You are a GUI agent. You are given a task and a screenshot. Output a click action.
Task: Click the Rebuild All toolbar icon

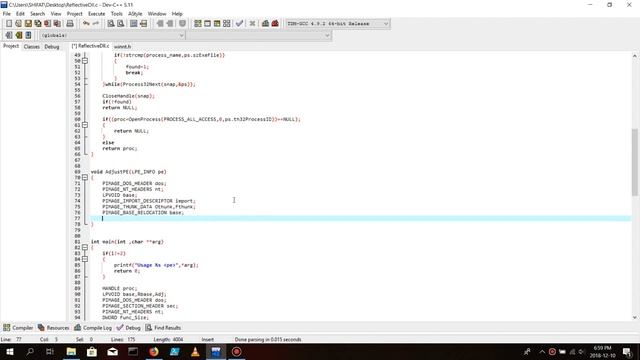point(227,24)
